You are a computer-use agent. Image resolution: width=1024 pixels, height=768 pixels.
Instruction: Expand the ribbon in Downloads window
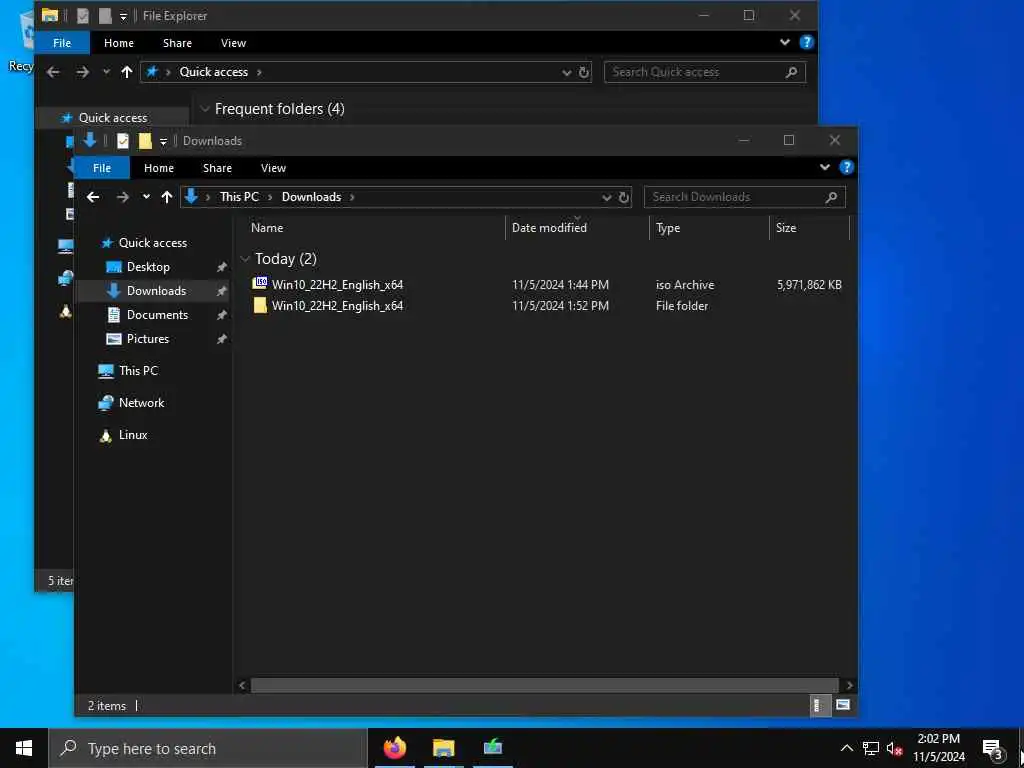point(825,167)
